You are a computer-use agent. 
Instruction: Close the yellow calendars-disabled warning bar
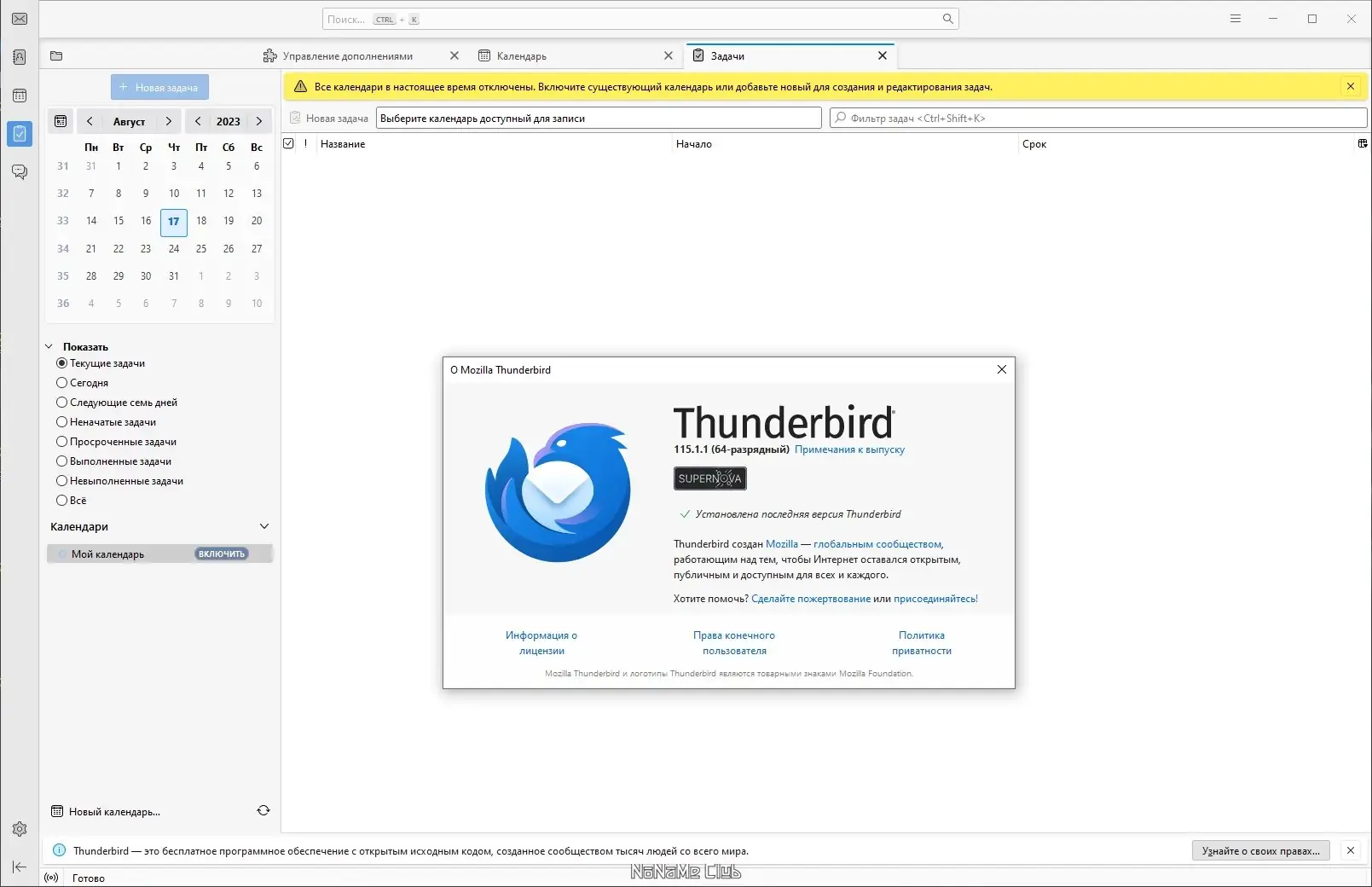click(1351, 86)
